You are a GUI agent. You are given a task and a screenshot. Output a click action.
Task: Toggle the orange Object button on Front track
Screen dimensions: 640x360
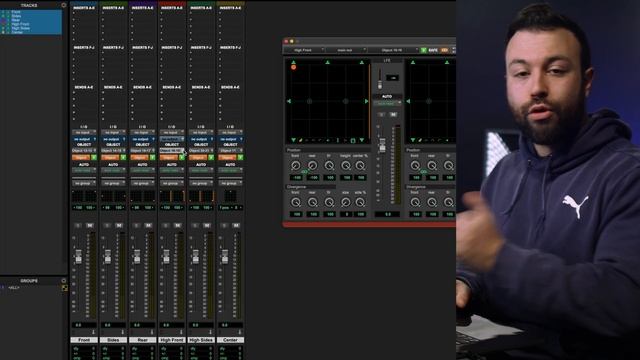[81, 158]
